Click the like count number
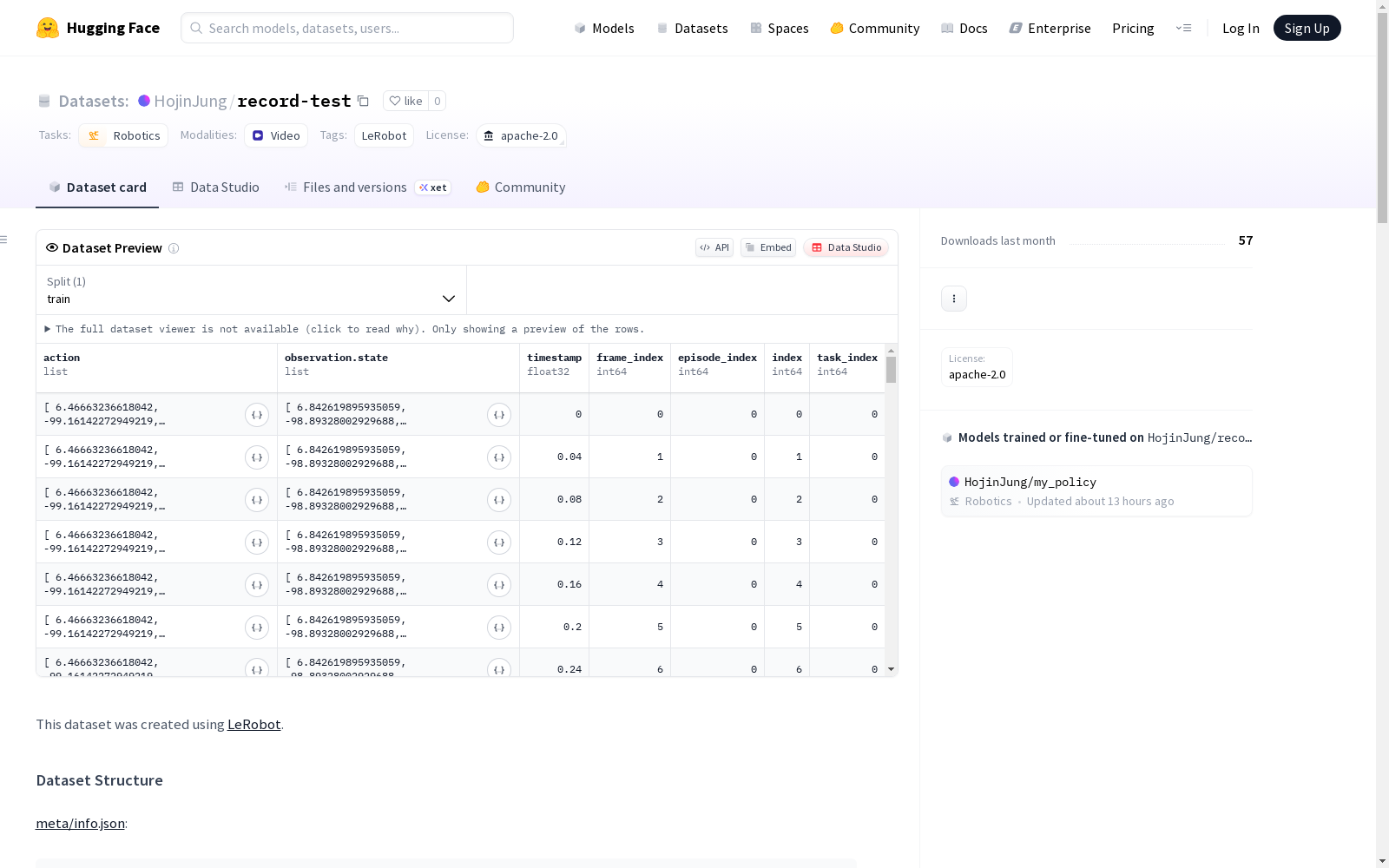This screenshot has height=868, width=1389. pos(437,101)
